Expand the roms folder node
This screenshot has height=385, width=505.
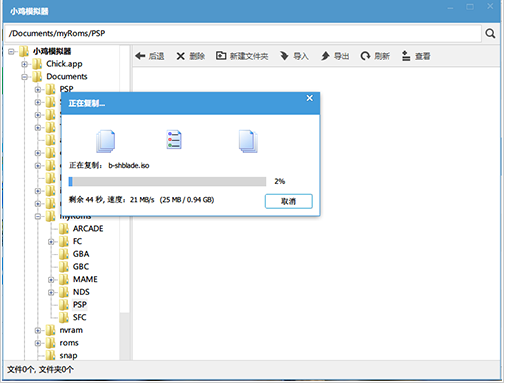(x=38, y=343)
